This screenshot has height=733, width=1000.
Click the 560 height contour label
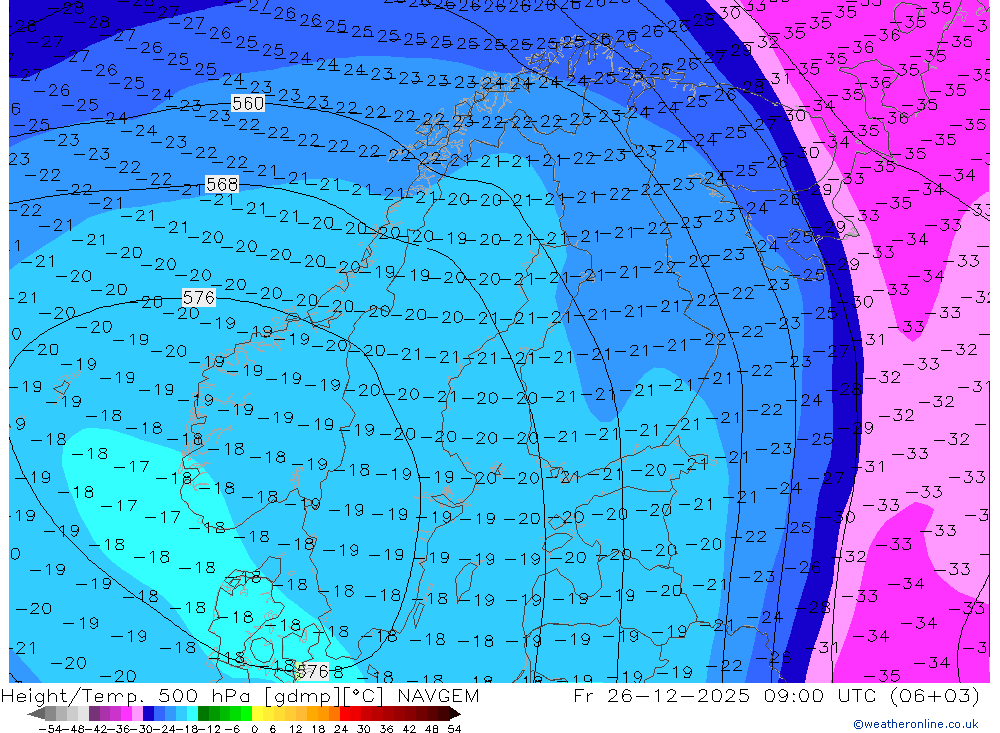click(x=247, y=103)
